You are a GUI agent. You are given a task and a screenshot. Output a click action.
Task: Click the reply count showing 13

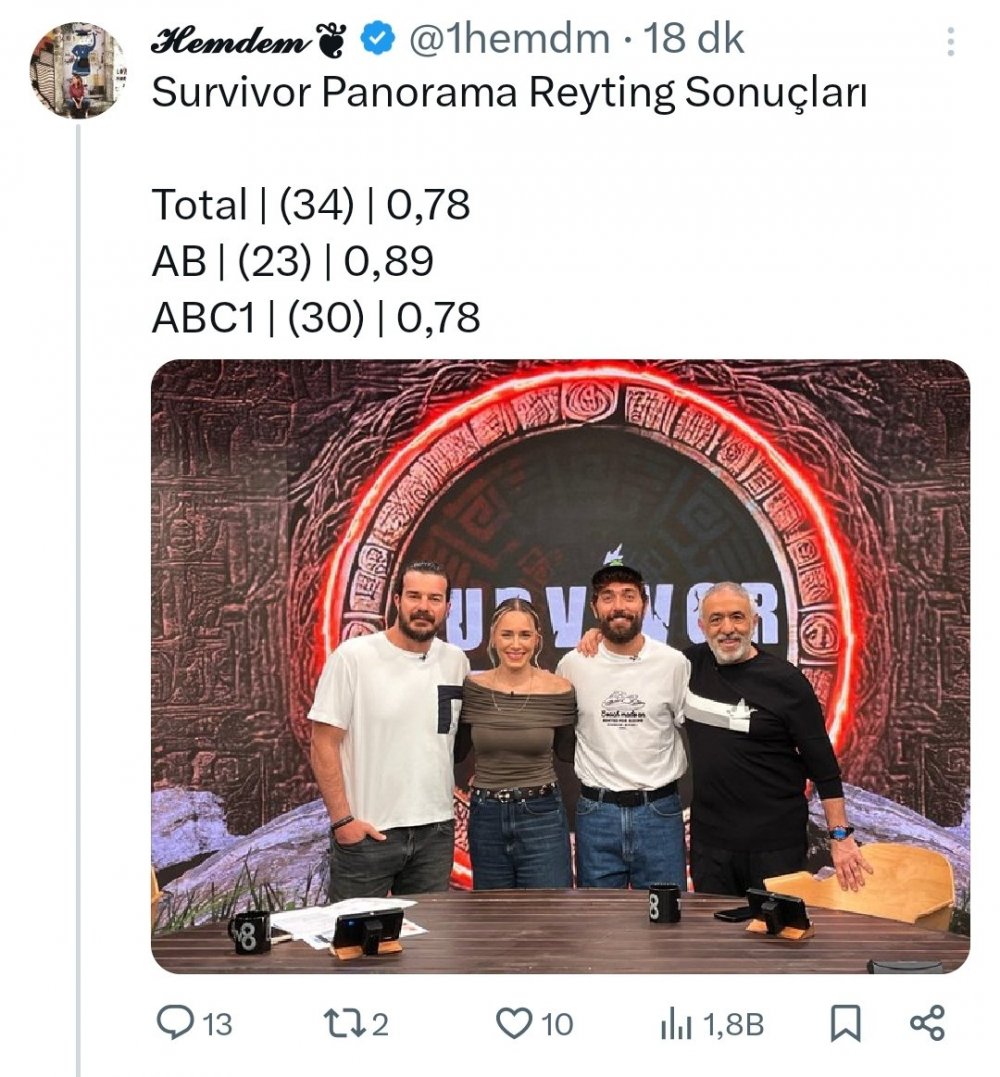(208, 1022)
